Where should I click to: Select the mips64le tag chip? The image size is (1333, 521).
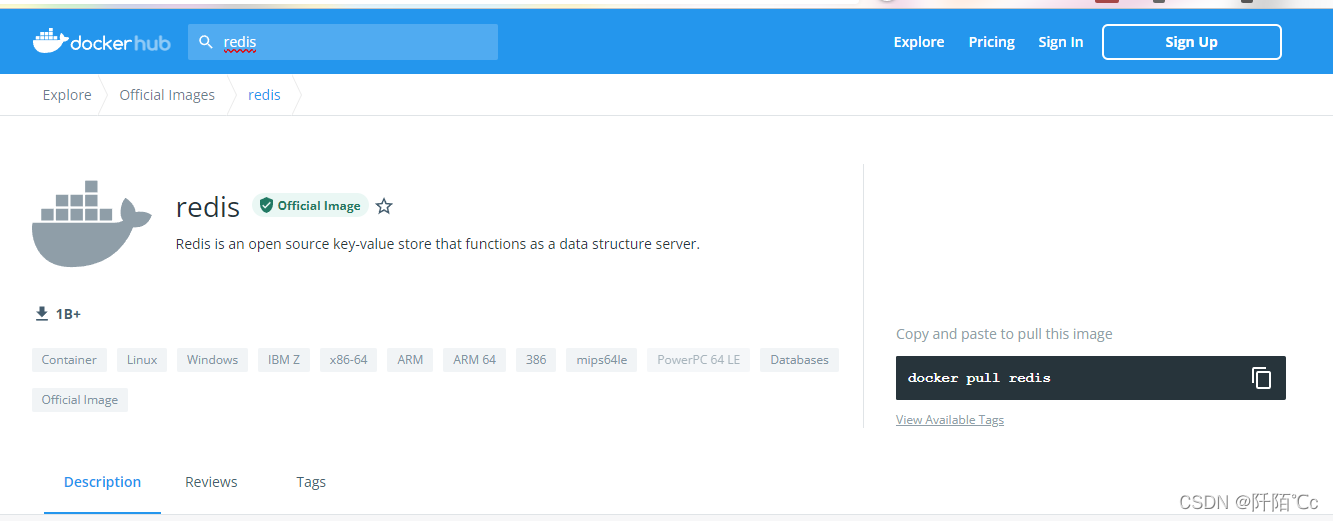coord(601,360)
